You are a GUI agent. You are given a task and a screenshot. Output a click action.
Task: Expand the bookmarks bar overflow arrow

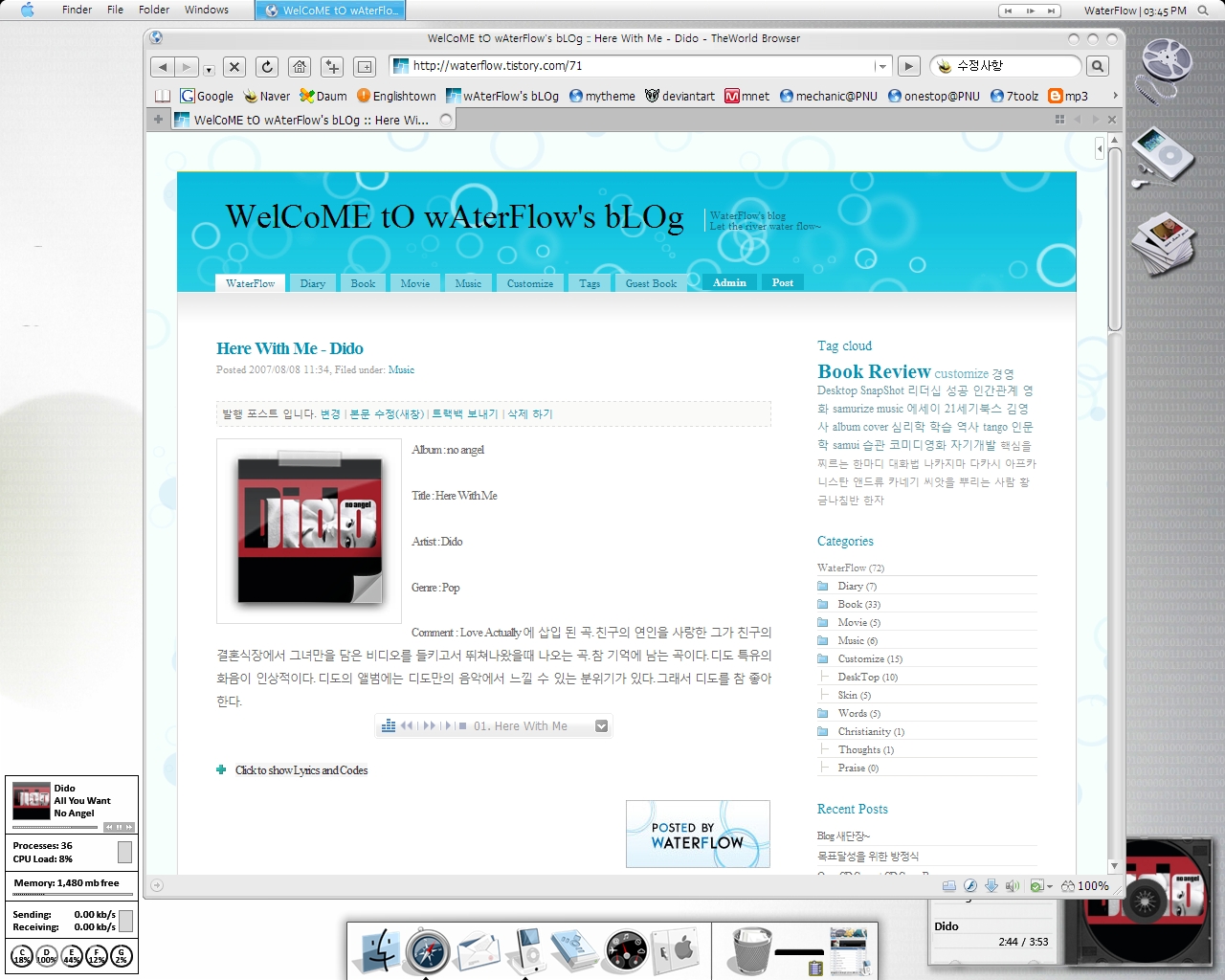click(1115, 96)
